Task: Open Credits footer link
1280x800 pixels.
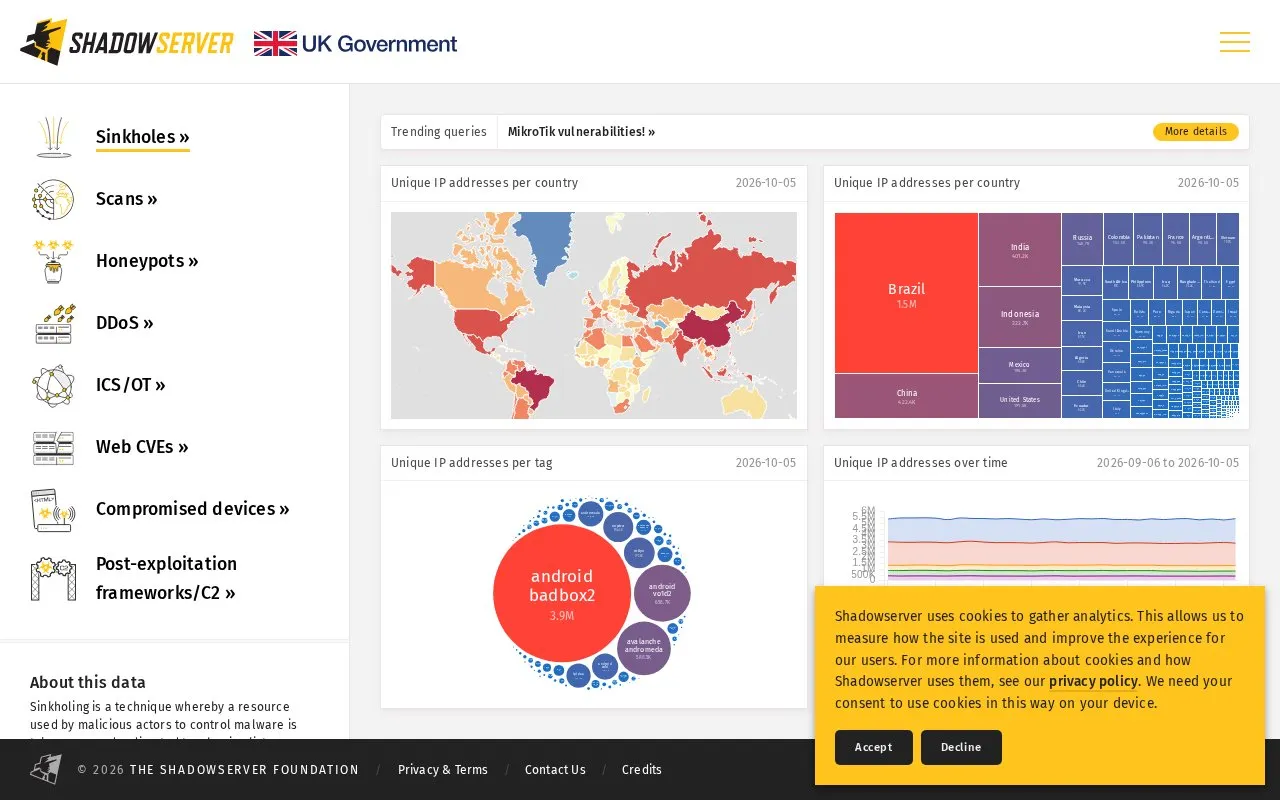Action: (642, 770)
